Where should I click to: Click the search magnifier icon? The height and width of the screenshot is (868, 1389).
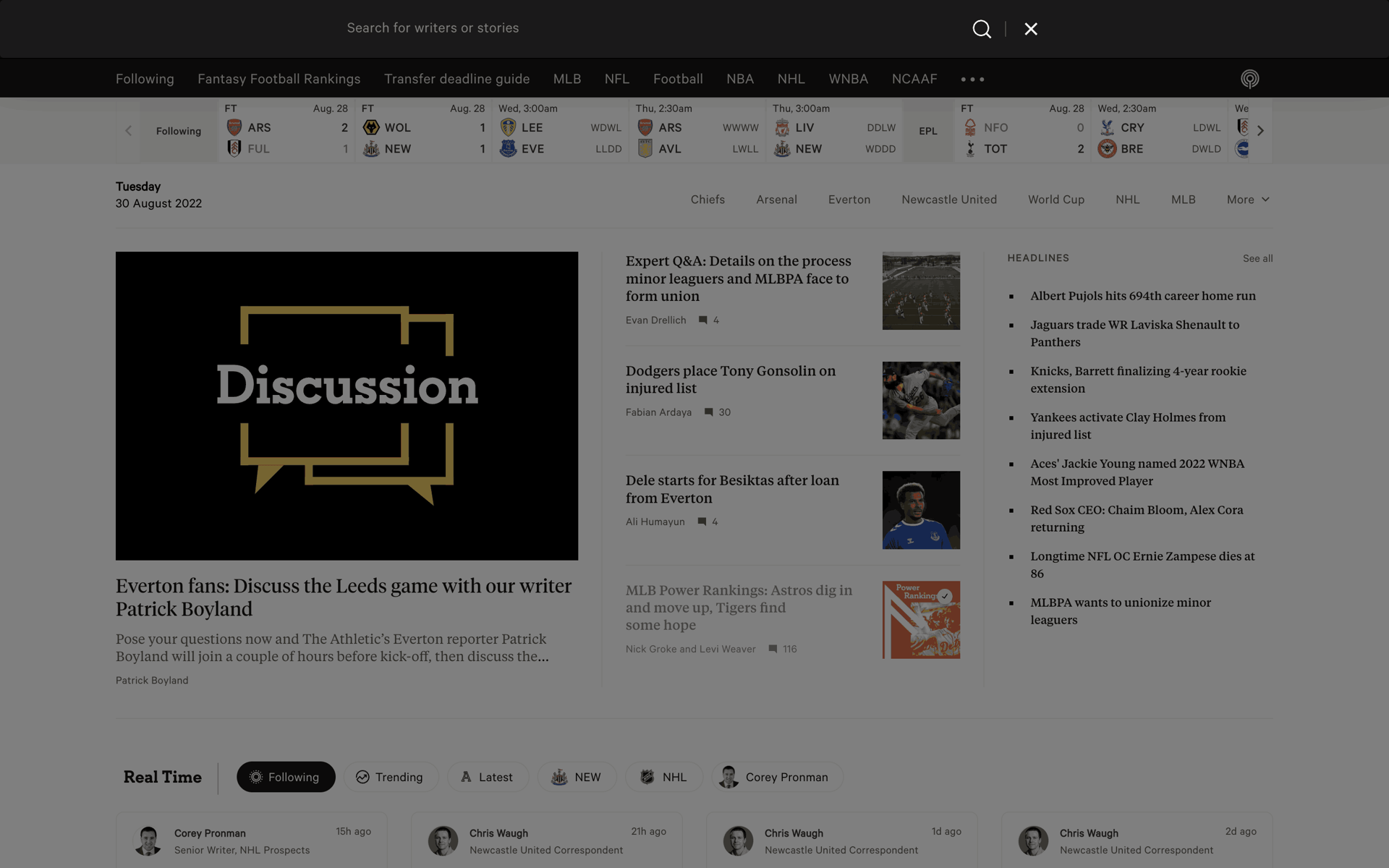pos(982,29)
